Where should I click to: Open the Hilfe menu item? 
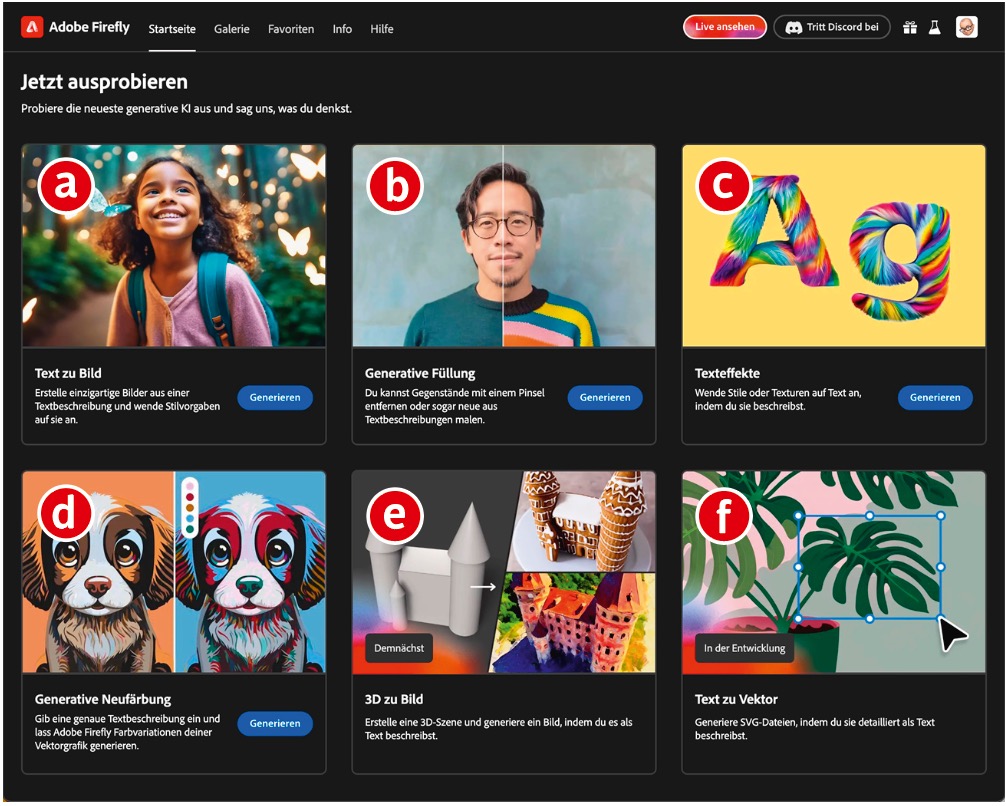(382, 29)
